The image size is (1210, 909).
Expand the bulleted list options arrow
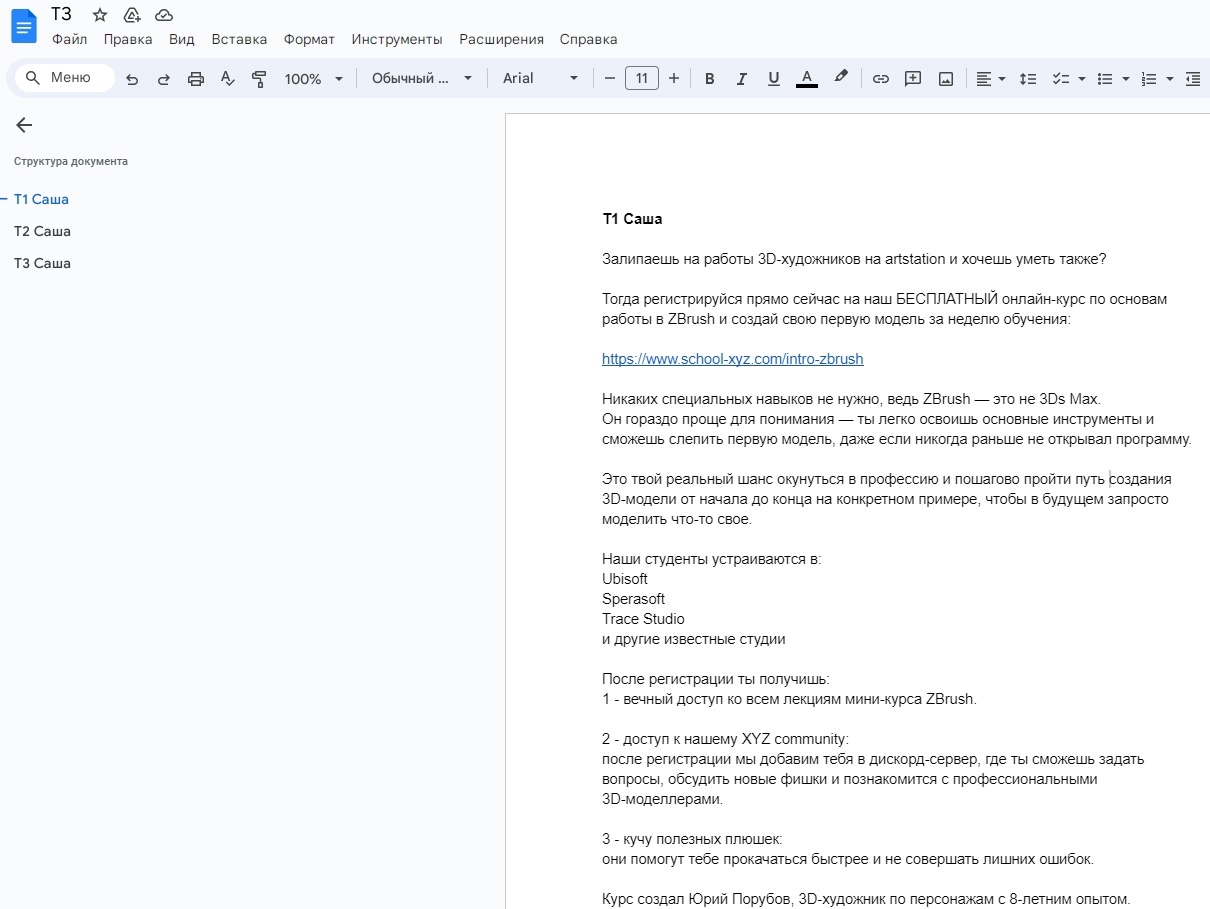1126,79
